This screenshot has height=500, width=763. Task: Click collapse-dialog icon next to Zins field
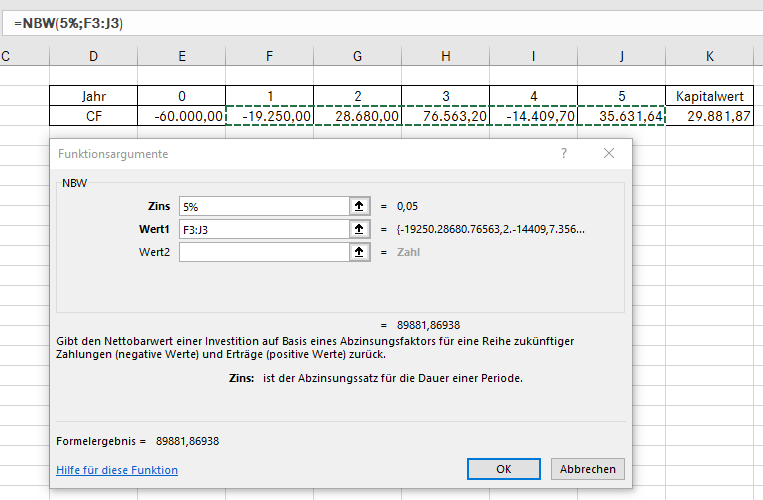pyautogui.click(x=359, y=206)
